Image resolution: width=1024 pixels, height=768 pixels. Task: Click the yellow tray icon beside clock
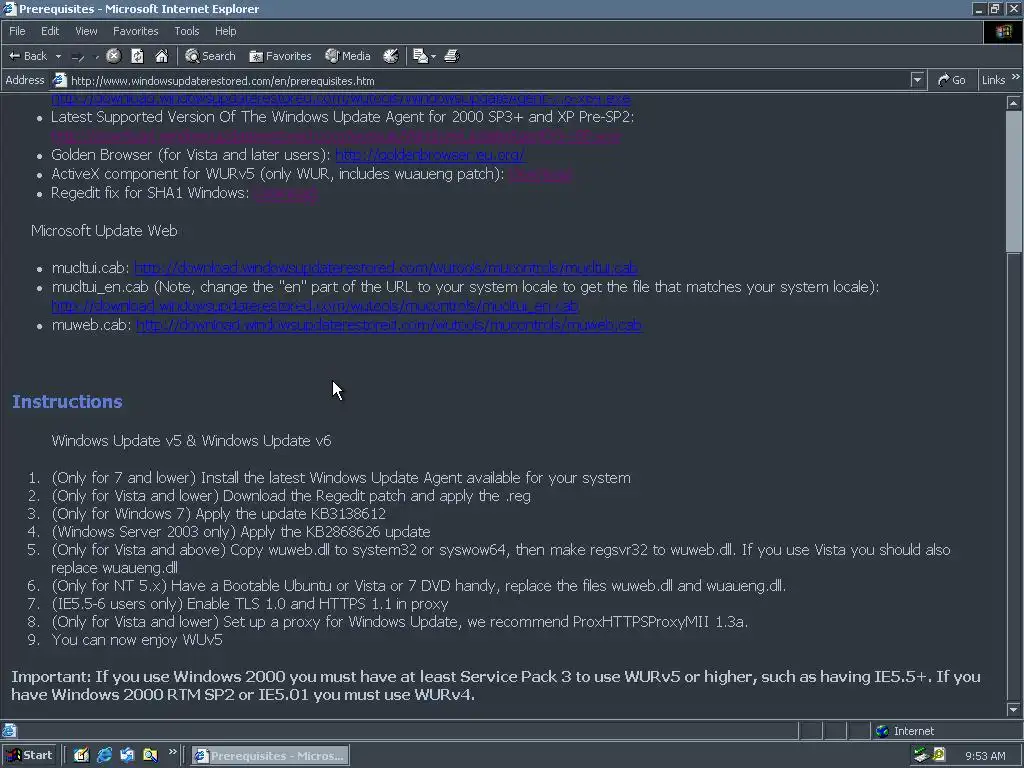pyautogui.click(x=938, y=755)
